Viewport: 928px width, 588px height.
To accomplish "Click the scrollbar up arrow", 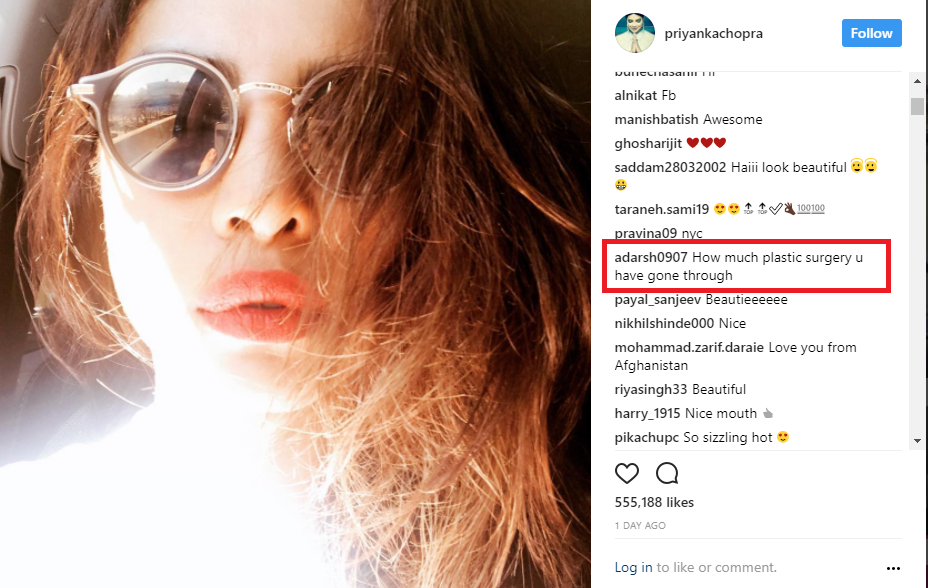I will click(x=917, y=81).
